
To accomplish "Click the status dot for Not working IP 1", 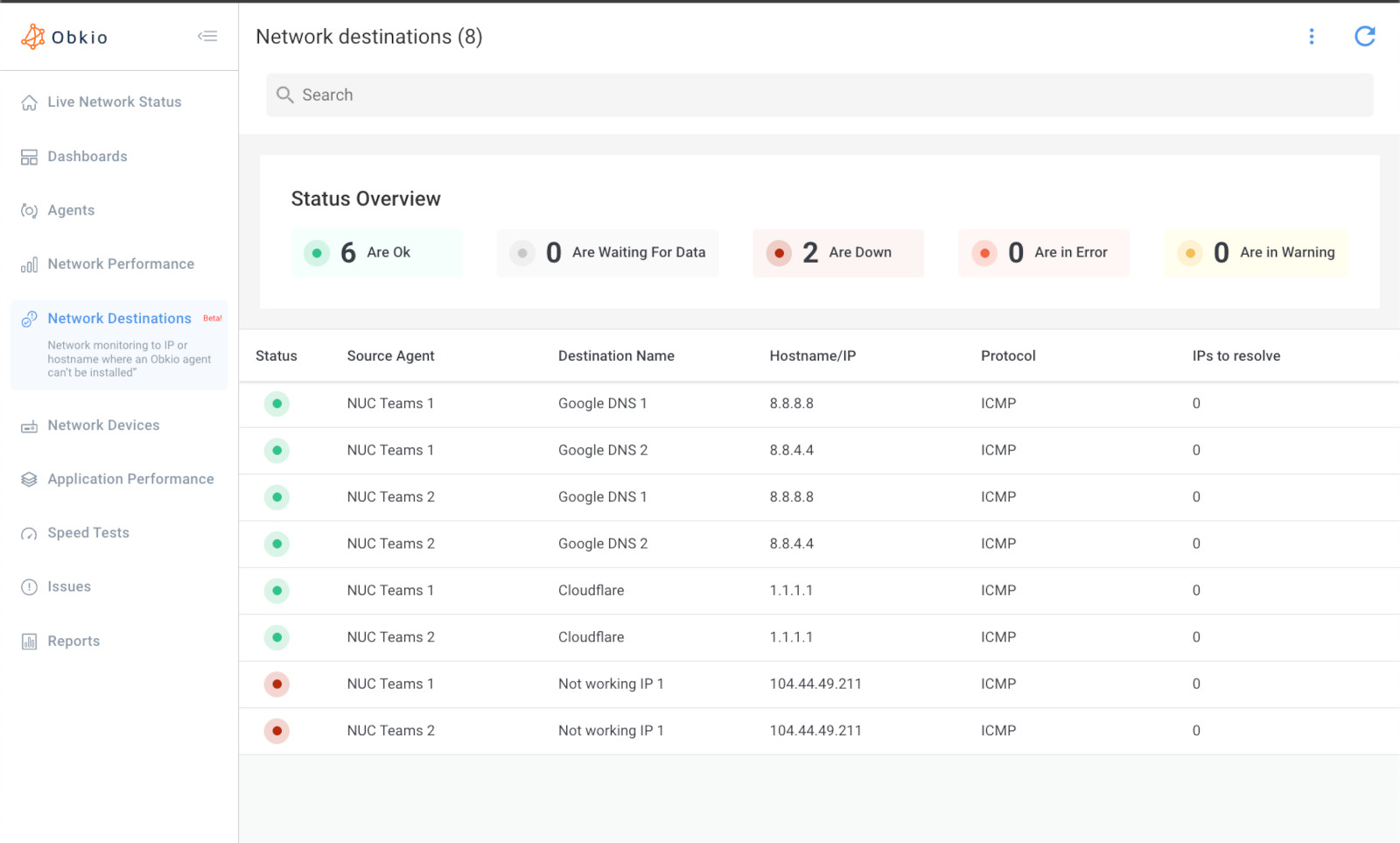I will (x=276, y=685).
